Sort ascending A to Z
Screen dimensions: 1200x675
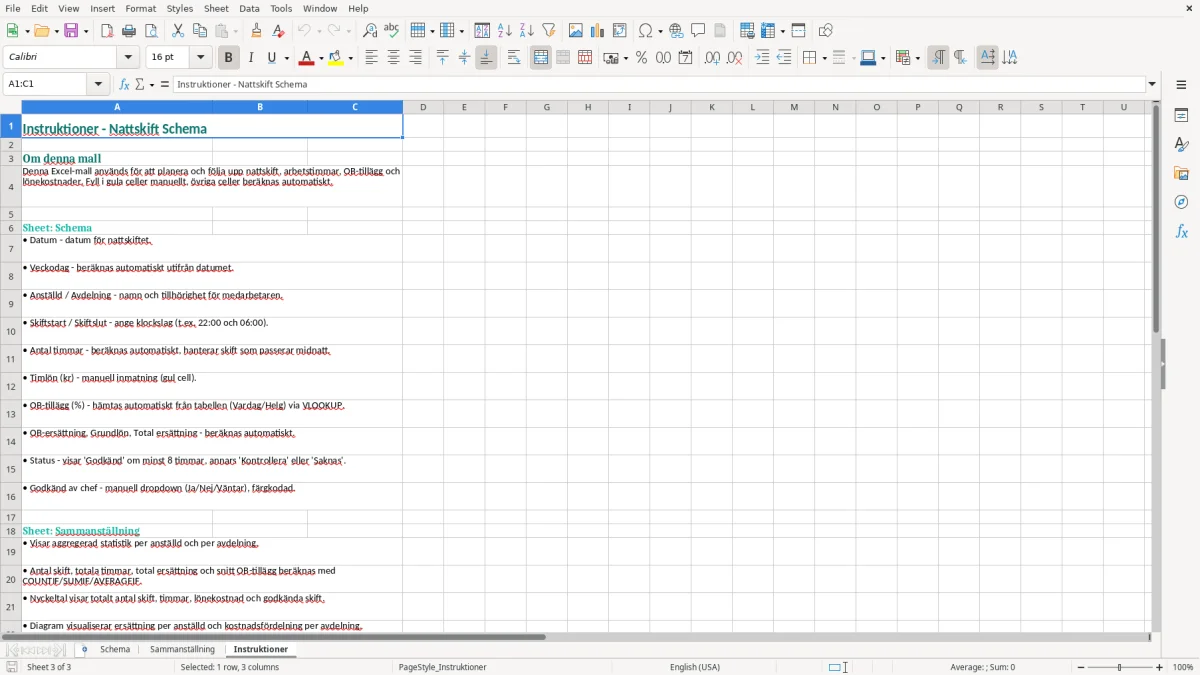(x=504, y=31)
